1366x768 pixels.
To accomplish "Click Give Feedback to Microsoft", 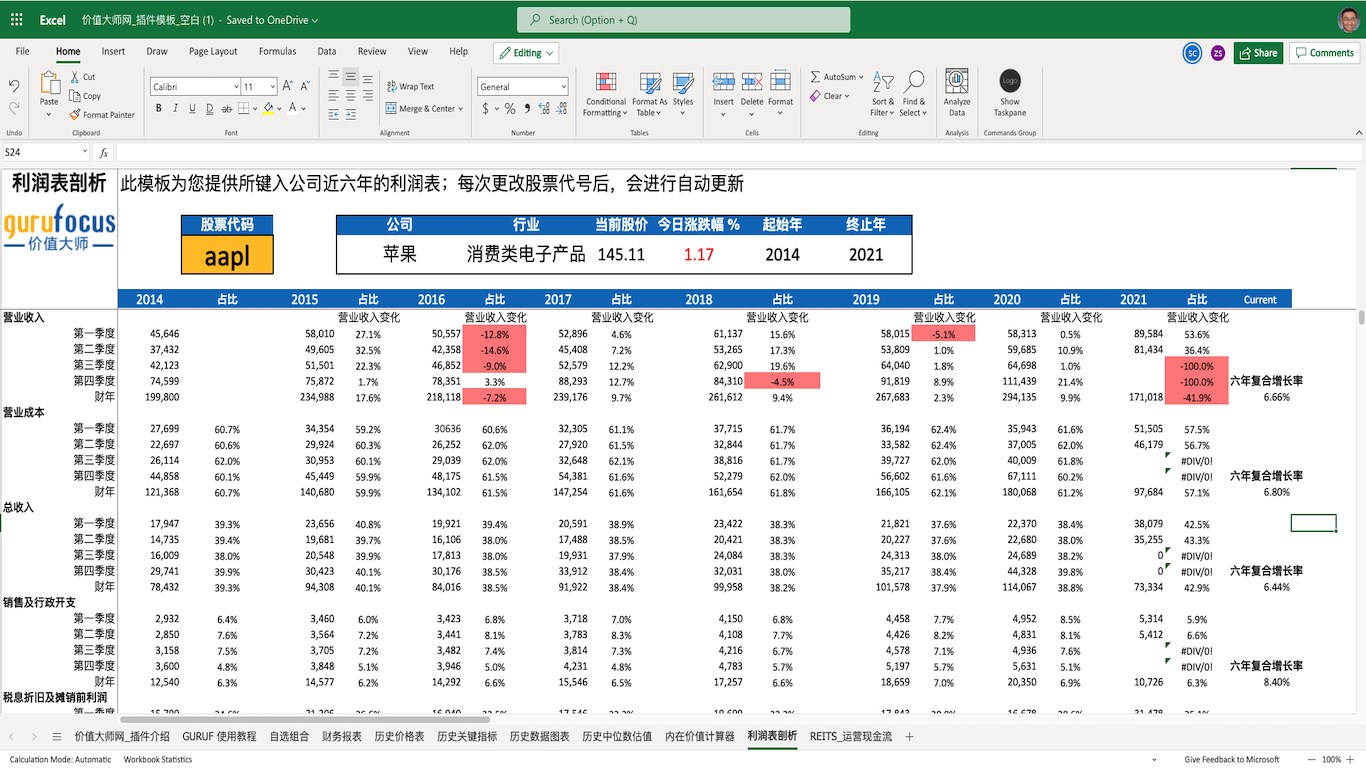I will pyautogui.click(x=1232, y=760).
